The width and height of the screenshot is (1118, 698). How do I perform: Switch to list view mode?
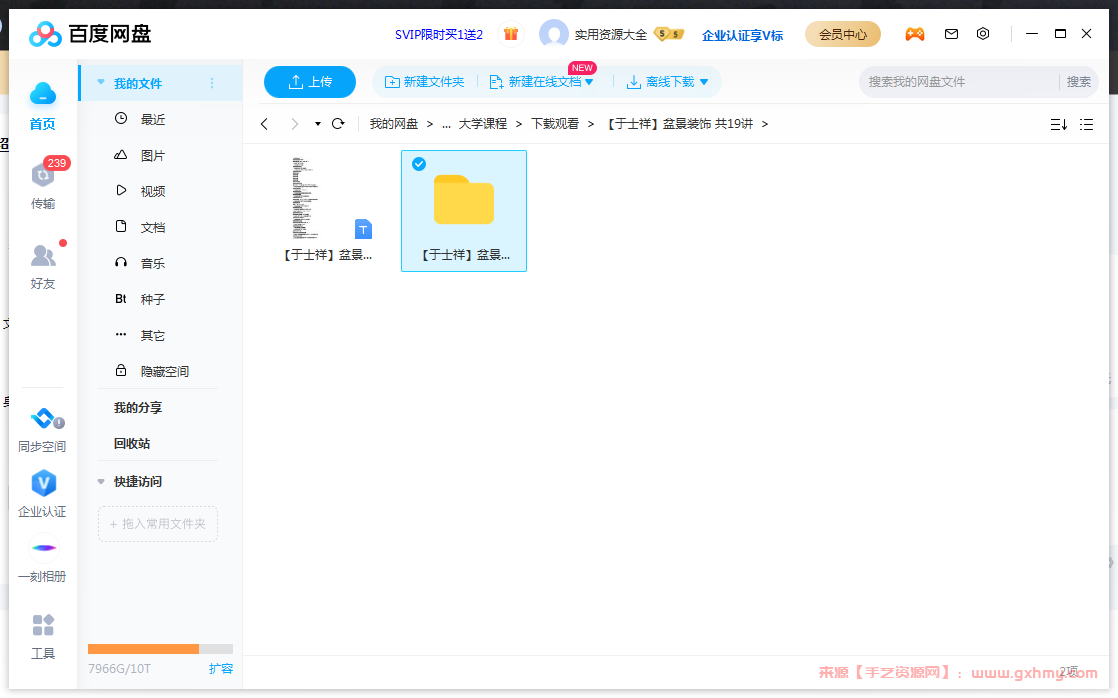[1086, 124]
